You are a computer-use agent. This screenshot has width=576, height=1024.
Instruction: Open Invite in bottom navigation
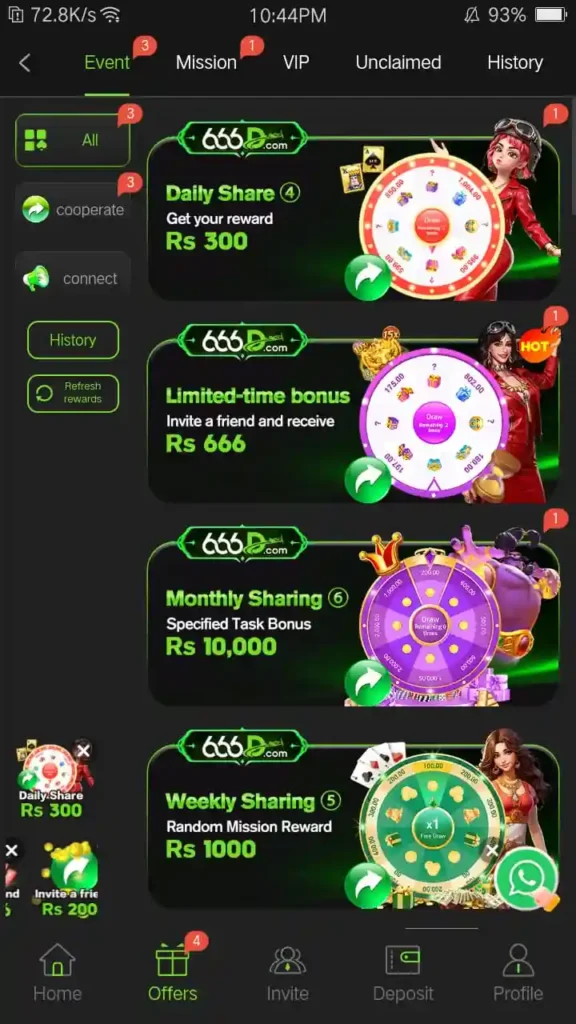[287, 972]
